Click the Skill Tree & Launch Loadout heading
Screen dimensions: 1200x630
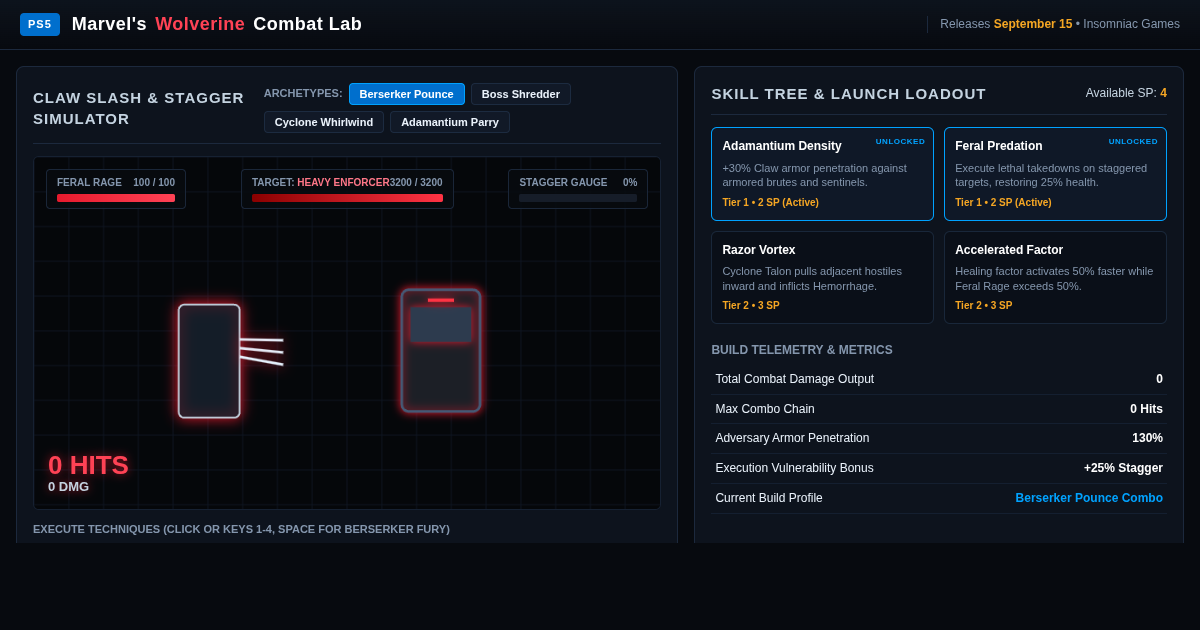[848, 93]
